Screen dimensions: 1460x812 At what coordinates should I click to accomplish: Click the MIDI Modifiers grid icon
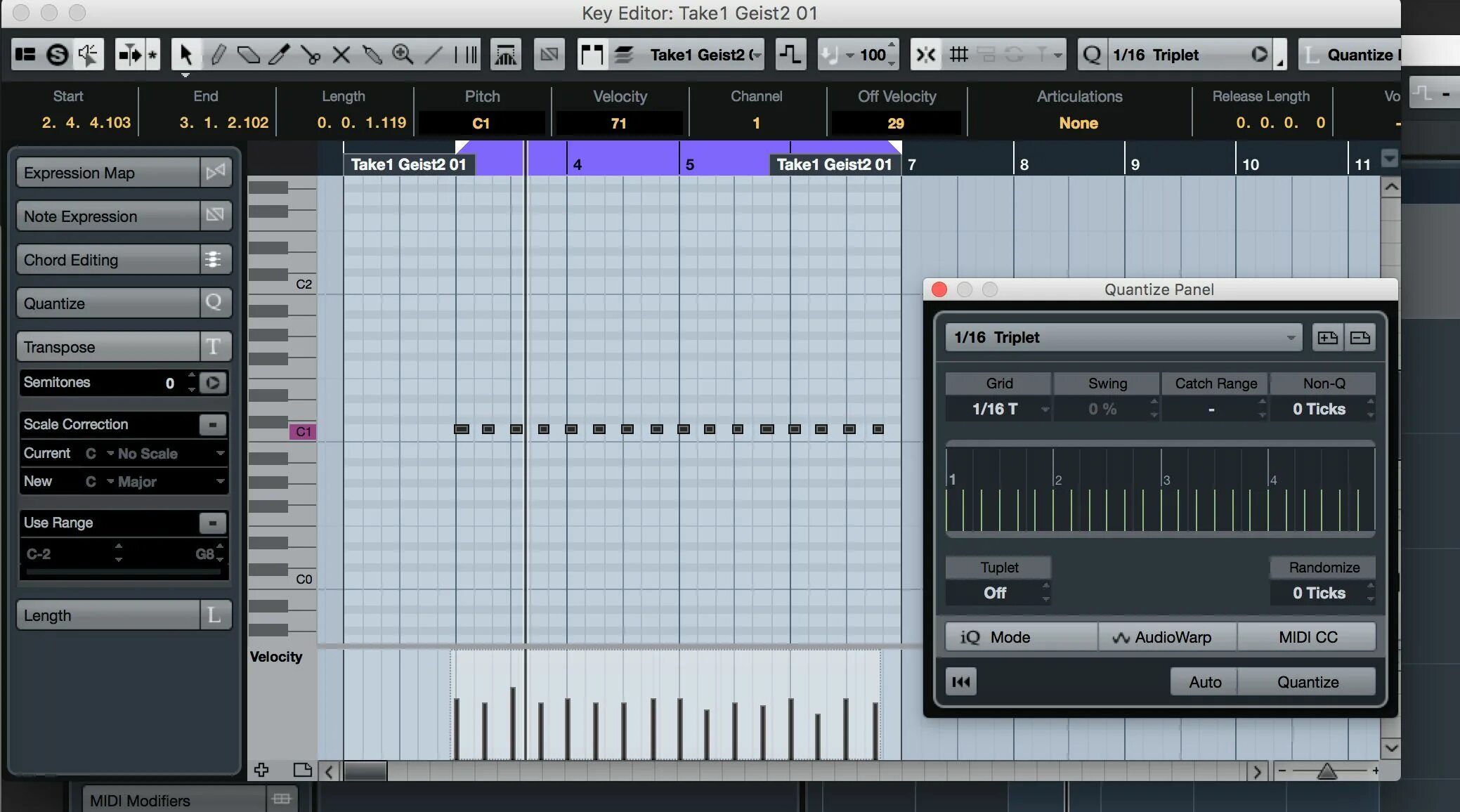[x=282, y=799]
